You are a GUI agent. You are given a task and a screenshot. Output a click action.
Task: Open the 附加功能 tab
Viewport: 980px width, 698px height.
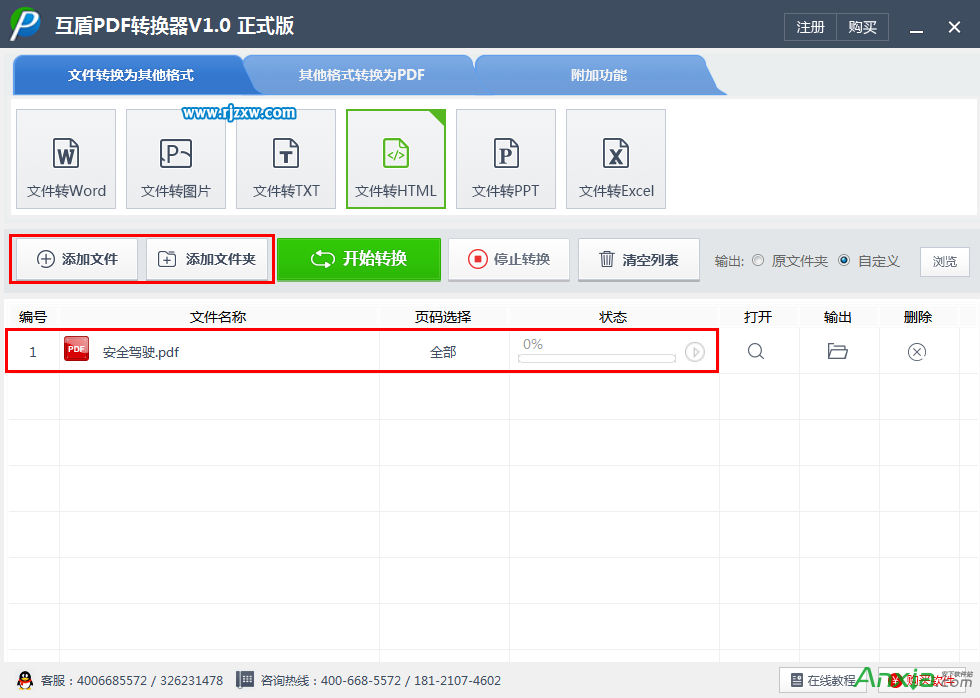pyautogui.click(x=598, y=75)
